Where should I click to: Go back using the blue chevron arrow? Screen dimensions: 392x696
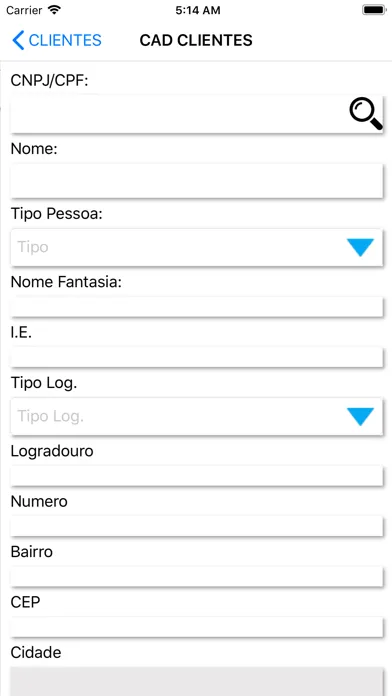[x=18, y=40]
